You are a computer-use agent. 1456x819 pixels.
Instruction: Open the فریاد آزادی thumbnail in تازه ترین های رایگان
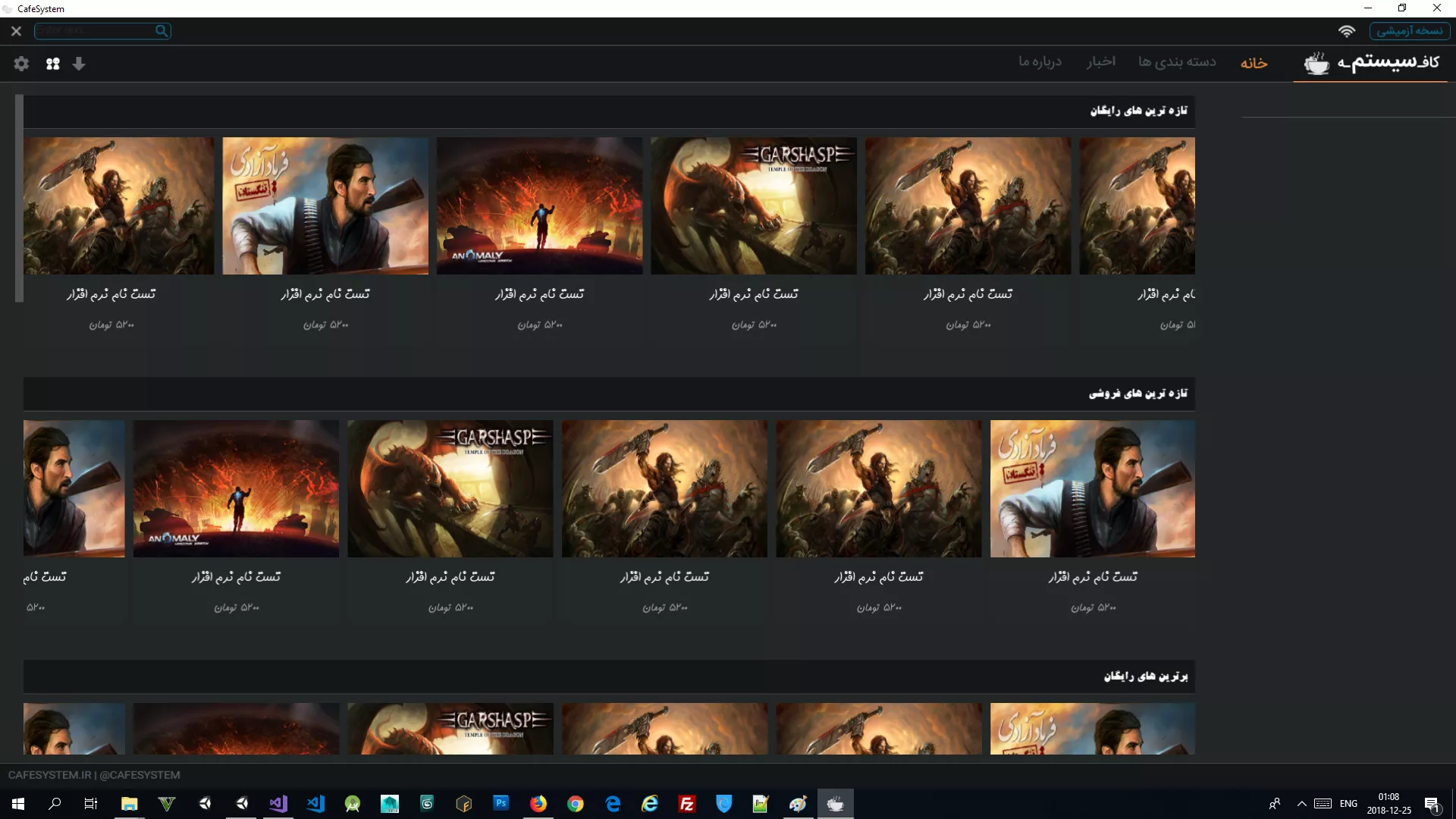tap(325, 206)
